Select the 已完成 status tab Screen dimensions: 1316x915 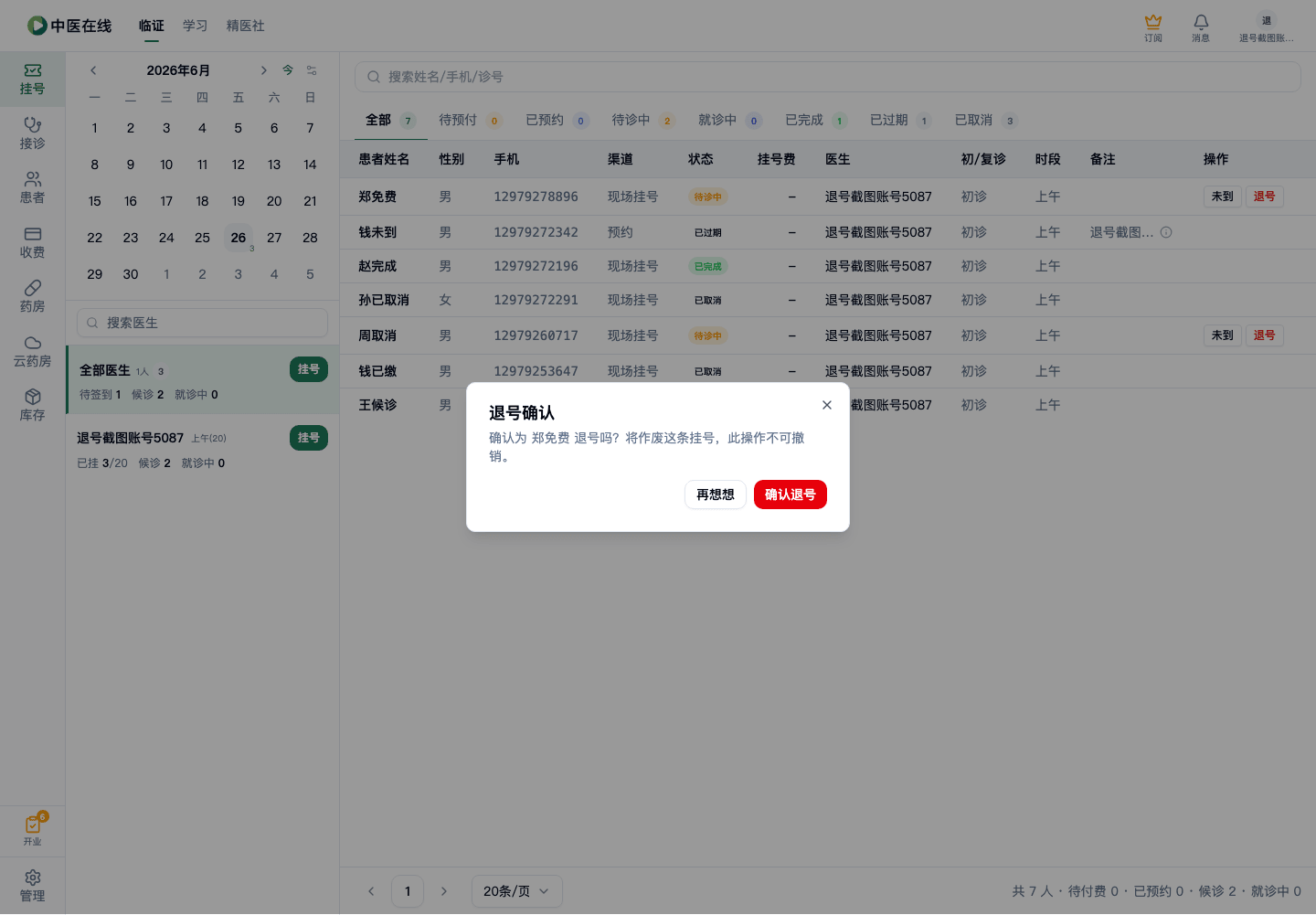[x=816, y=121]
